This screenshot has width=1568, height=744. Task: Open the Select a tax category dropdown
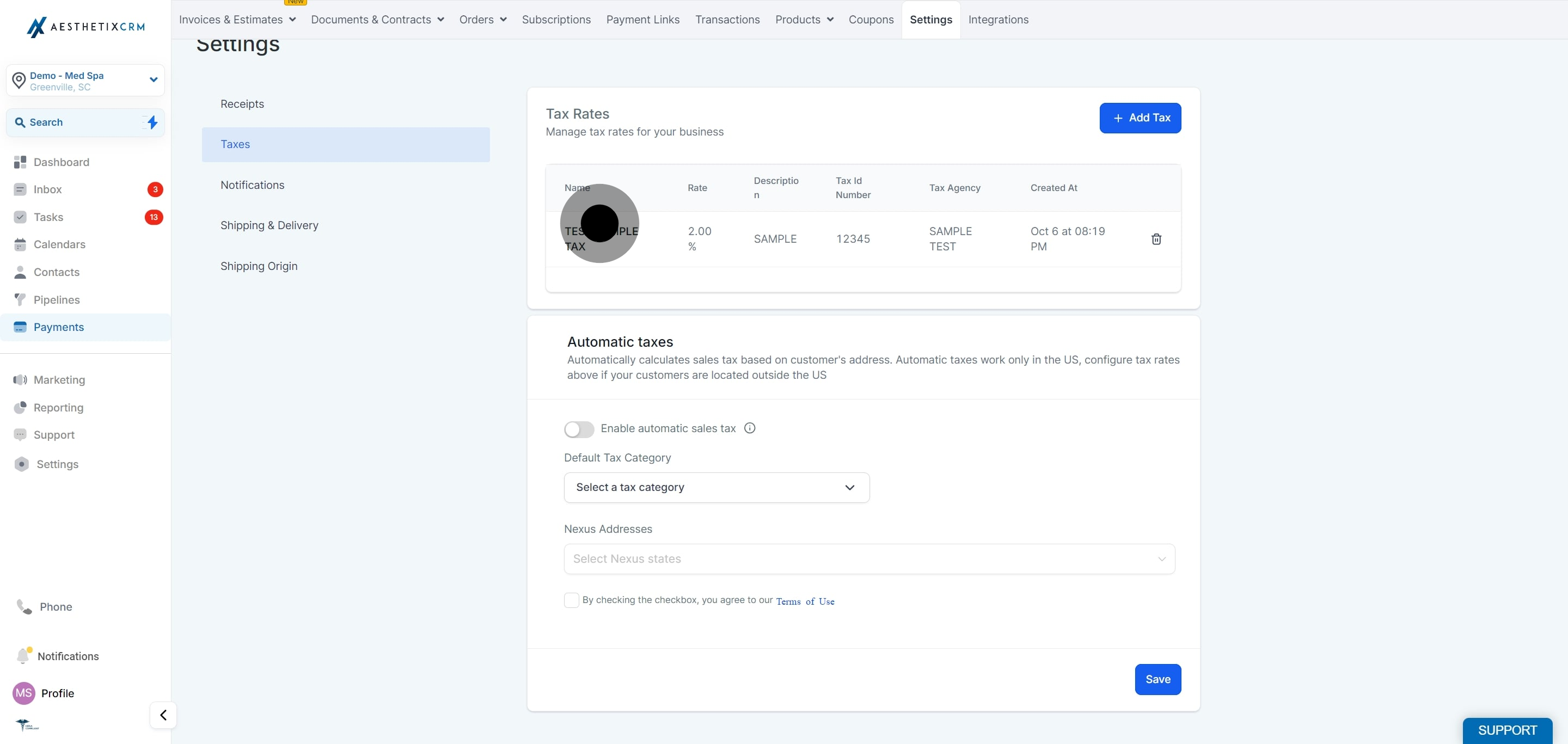[x=716, y=487]
